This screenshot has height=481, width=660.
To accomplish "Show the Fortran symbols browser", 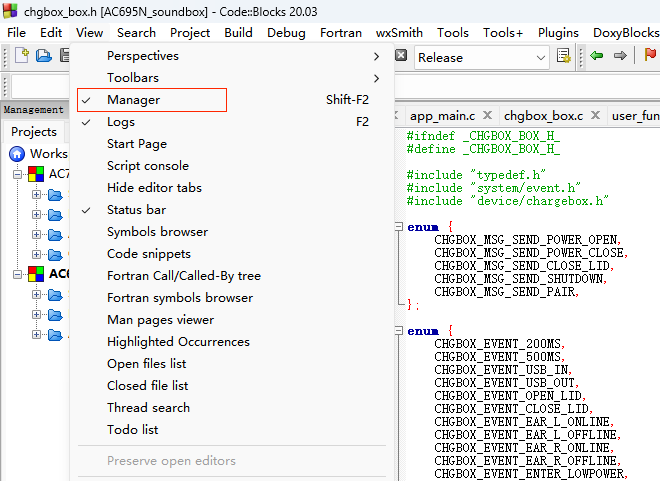I will point(232,298).
